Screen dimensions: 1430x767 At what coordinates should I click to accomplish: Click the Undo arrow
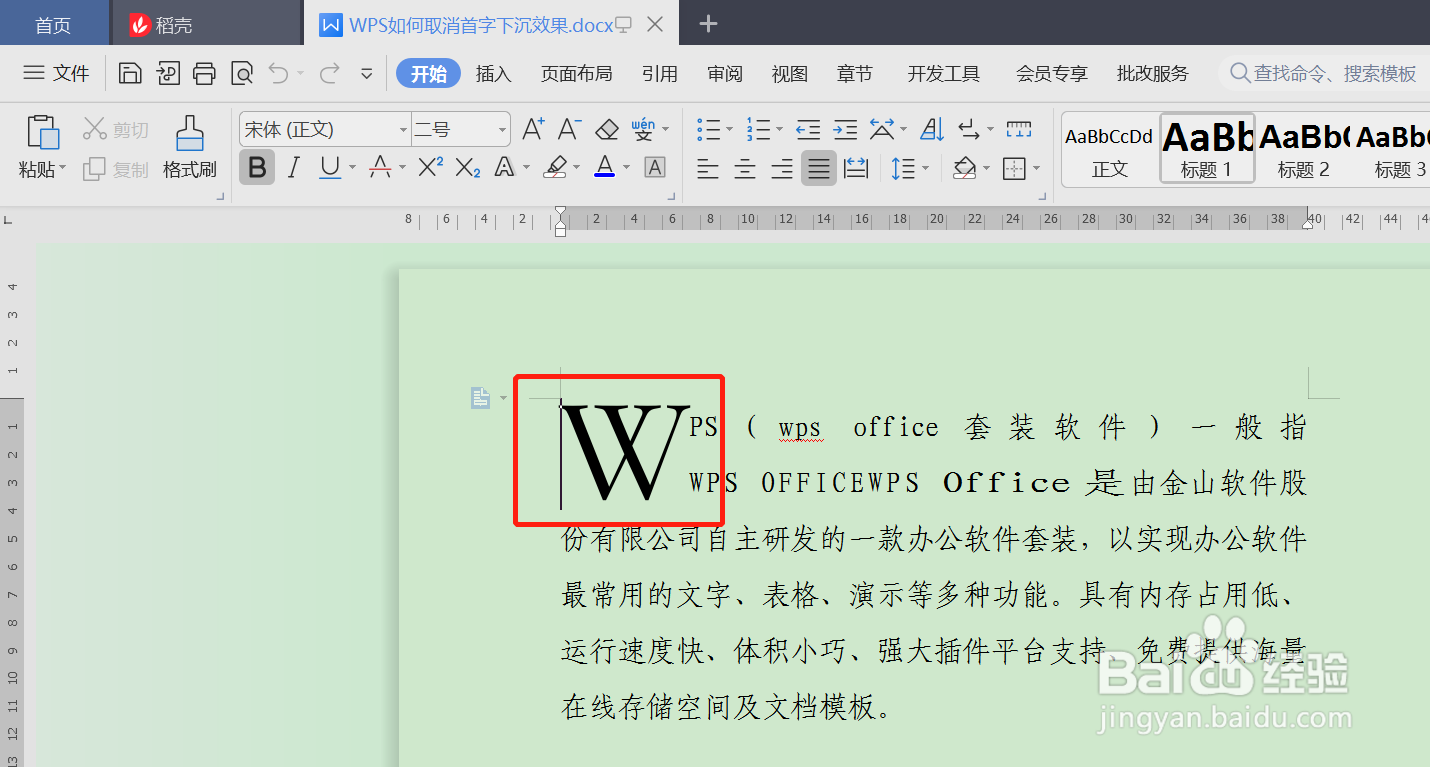278,73
